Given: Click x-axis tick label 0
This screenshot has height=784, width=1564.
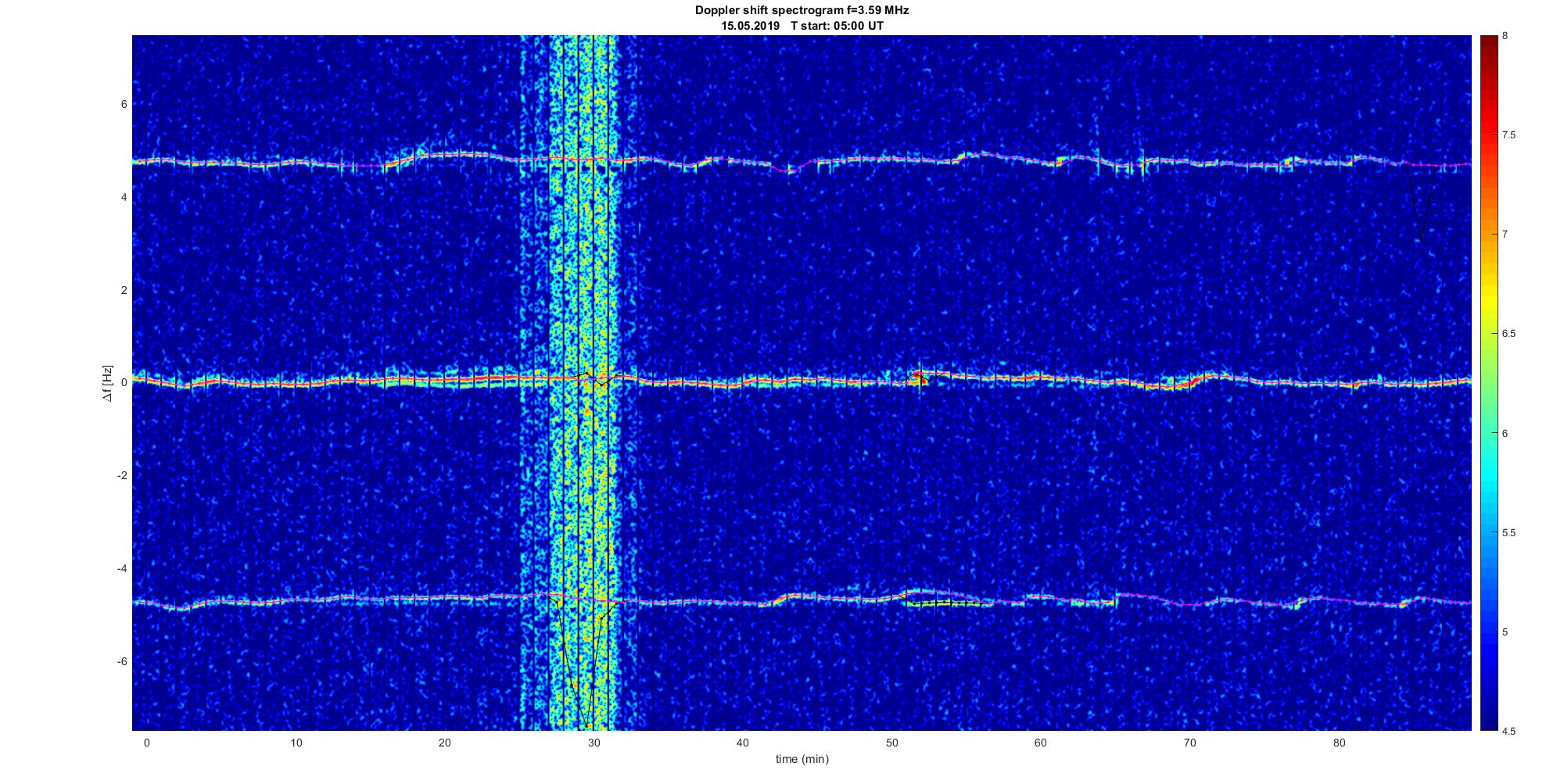Looking at the screenshot, I should point(146,743).
